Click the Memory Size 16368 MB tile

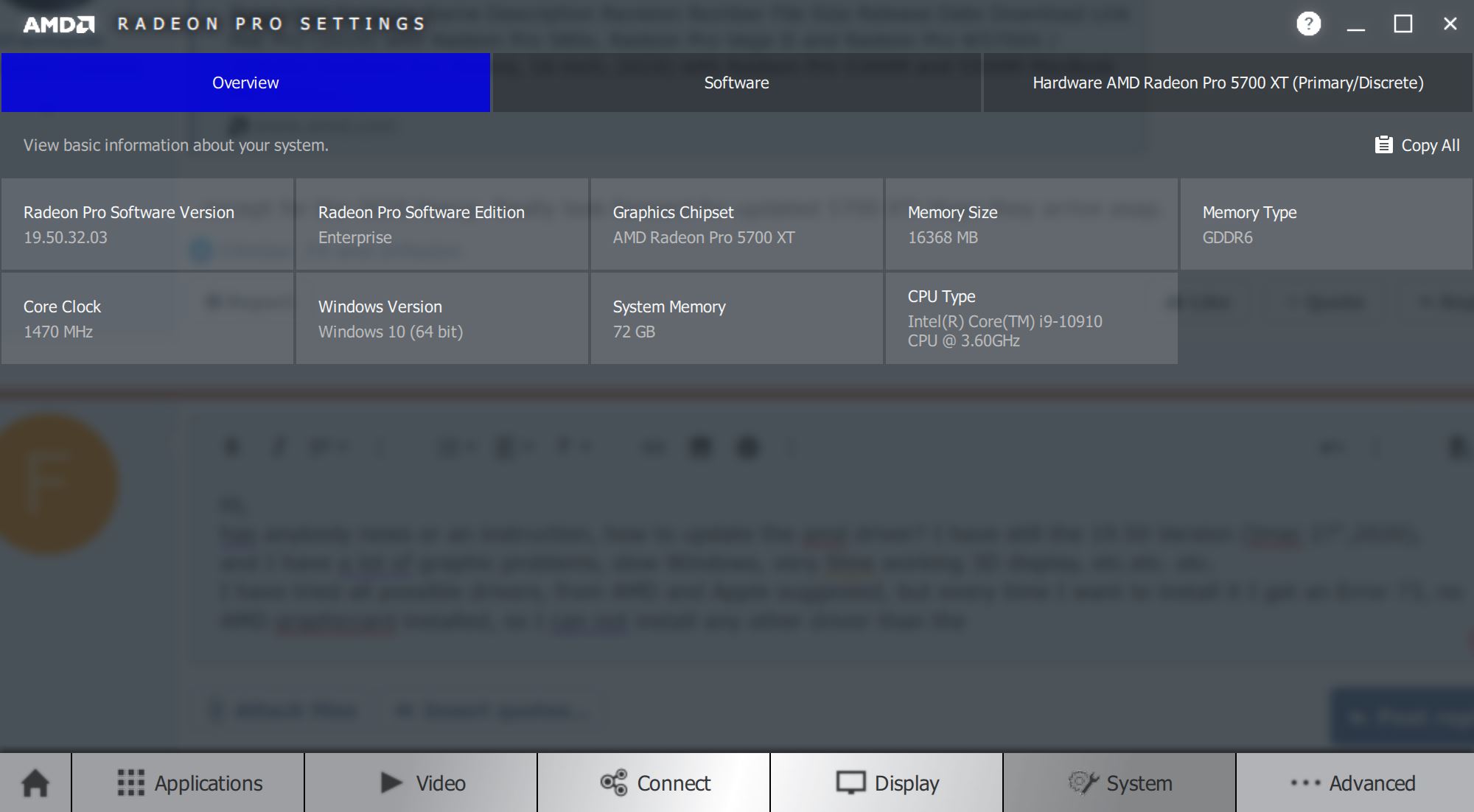(x=1032, y=224)
